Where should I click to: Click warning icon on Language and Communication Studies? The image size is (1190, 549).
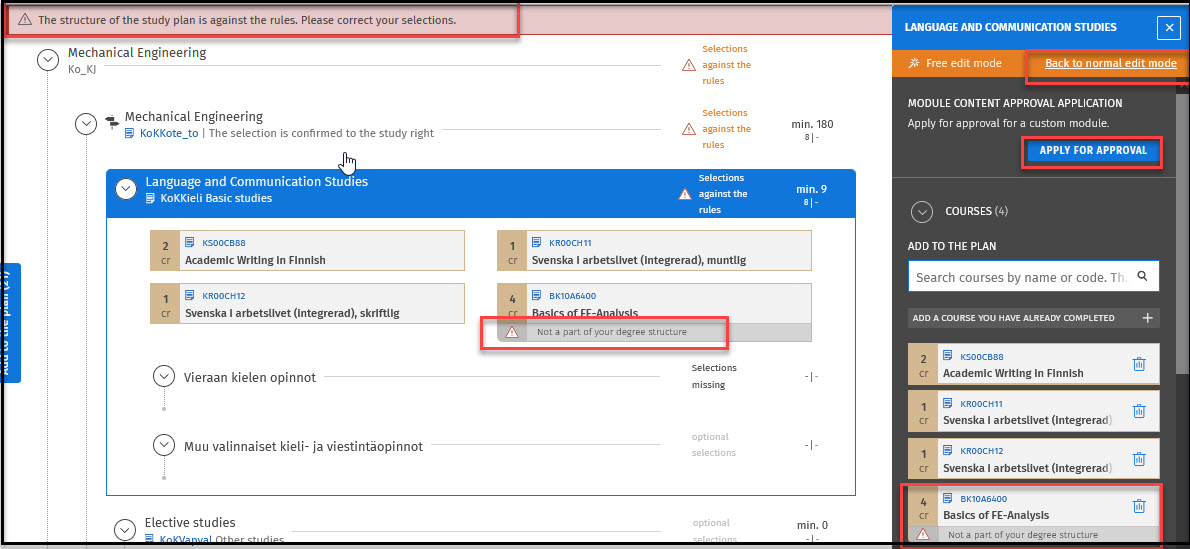click(x=685, y=194)
